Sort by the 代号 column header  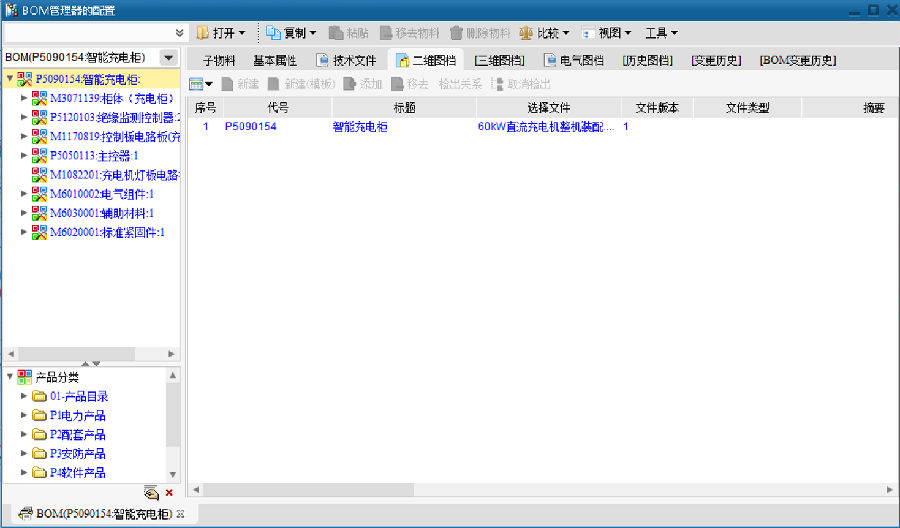pos(278,107)
